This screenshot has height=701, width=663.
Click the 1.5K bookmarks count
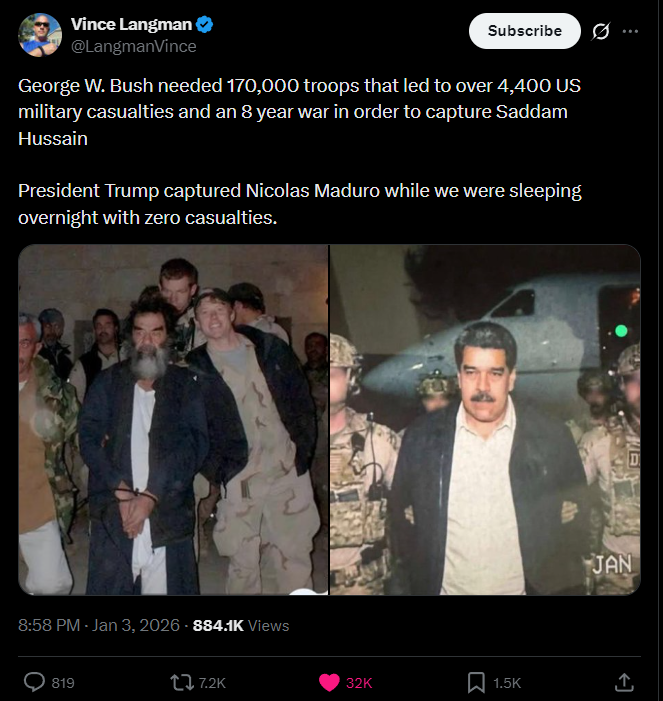[x=507, y=683]
